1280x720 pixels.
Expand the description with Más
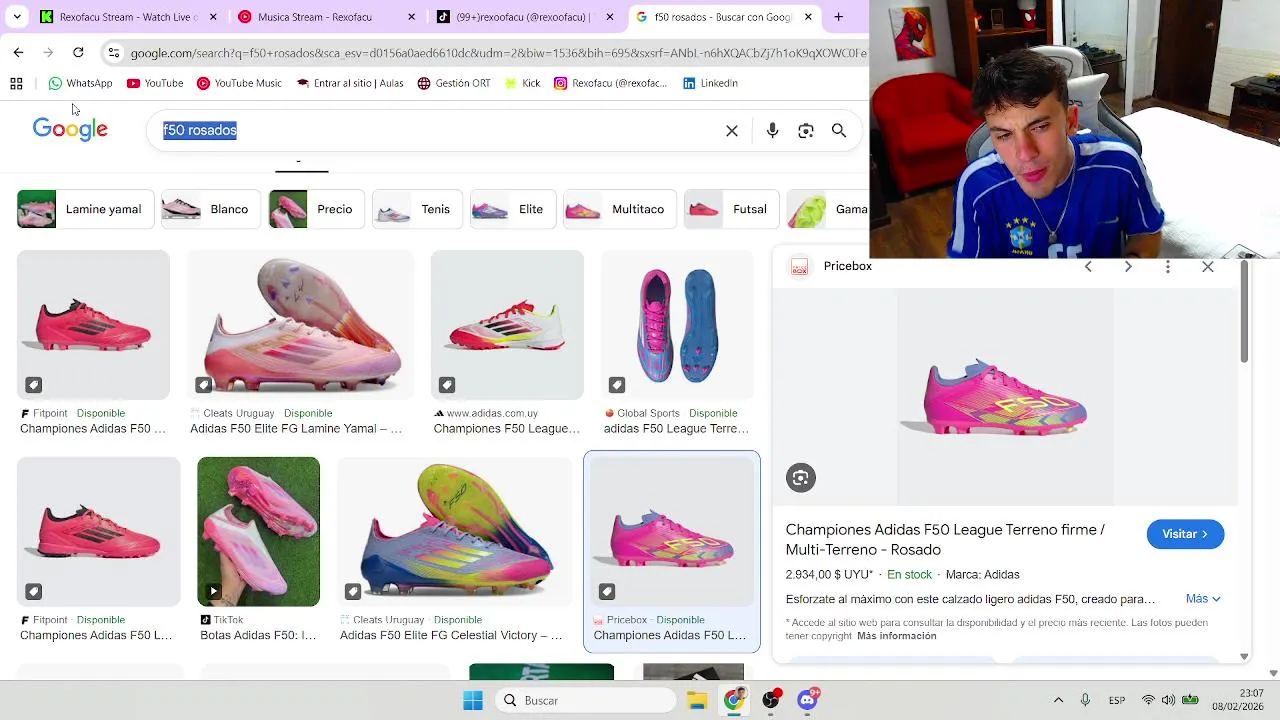coord(1203,599)
